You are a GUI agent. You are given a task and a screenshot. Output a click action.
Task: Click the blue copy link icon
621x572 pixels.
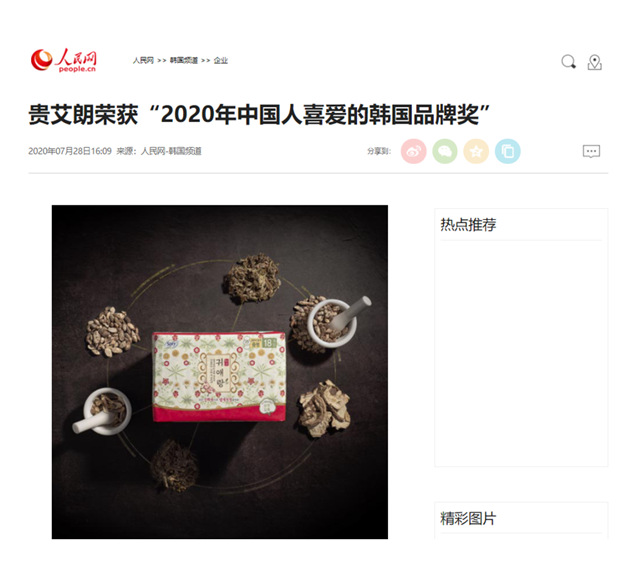pos(507,151)
